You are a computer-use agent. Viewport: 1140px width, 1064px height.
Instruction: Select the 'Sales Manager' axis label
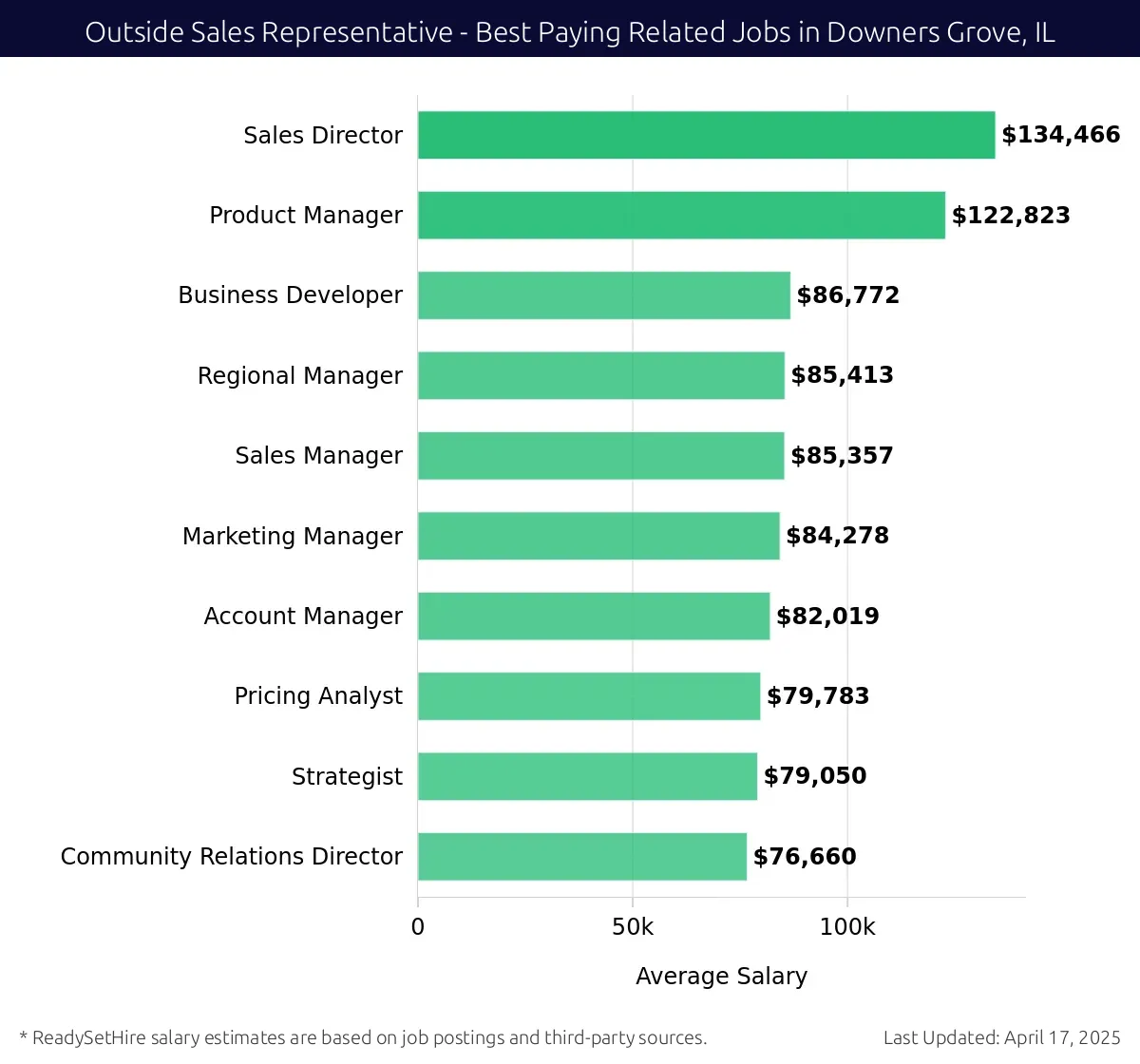point(319,456)
